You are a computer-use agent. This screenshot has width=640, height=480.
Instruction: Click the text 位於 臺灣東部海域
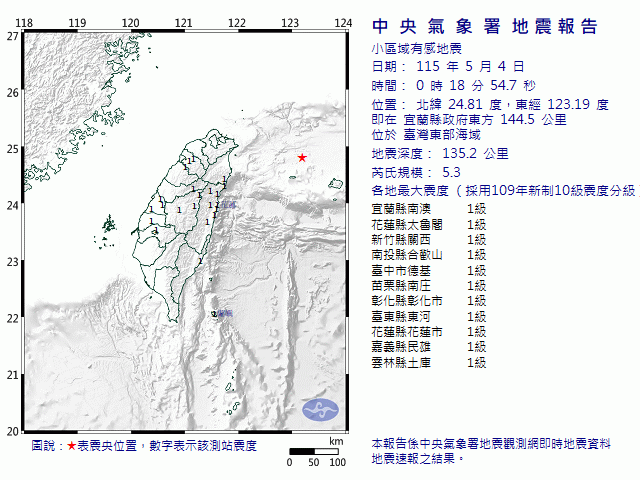click(426, 135)
